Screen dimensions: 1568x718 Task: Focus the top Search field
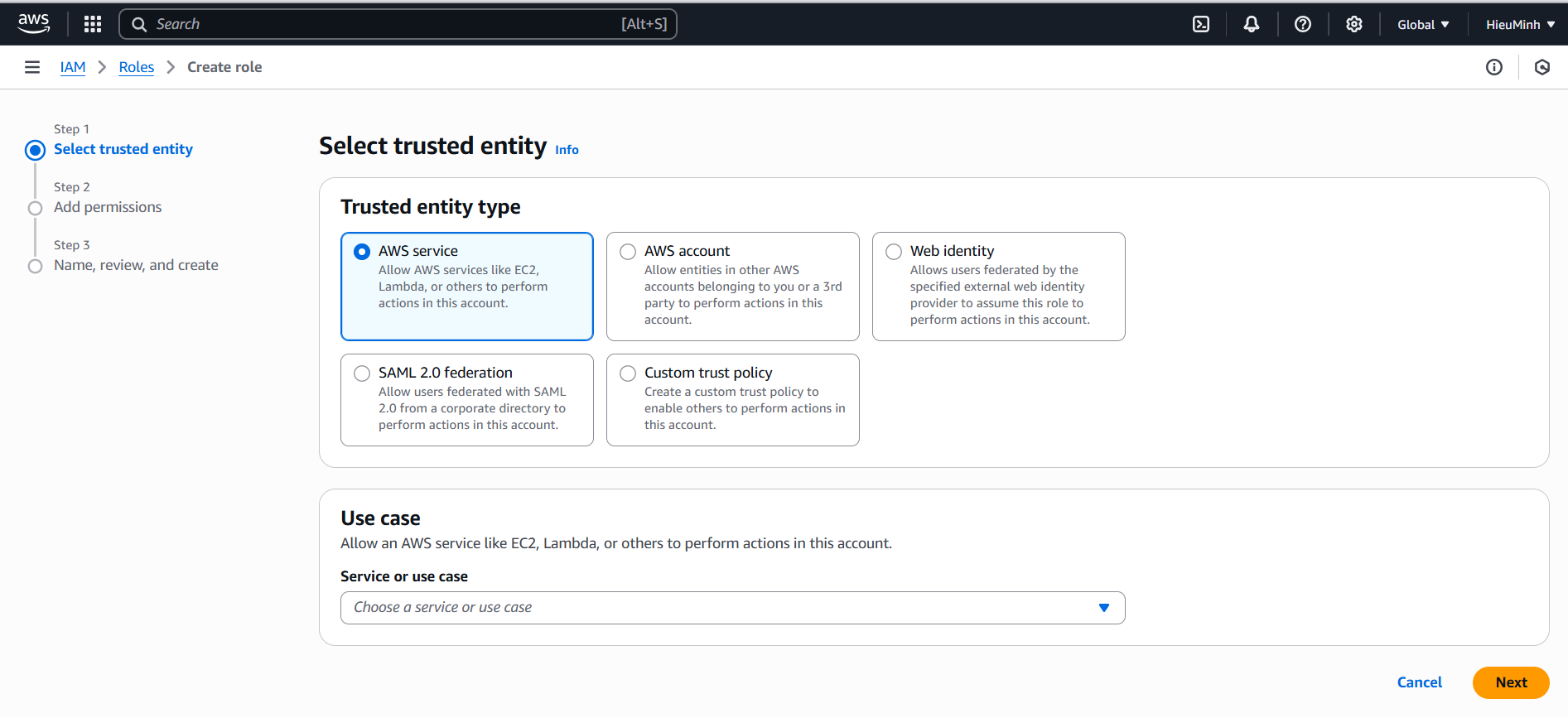tap(398, 24)
